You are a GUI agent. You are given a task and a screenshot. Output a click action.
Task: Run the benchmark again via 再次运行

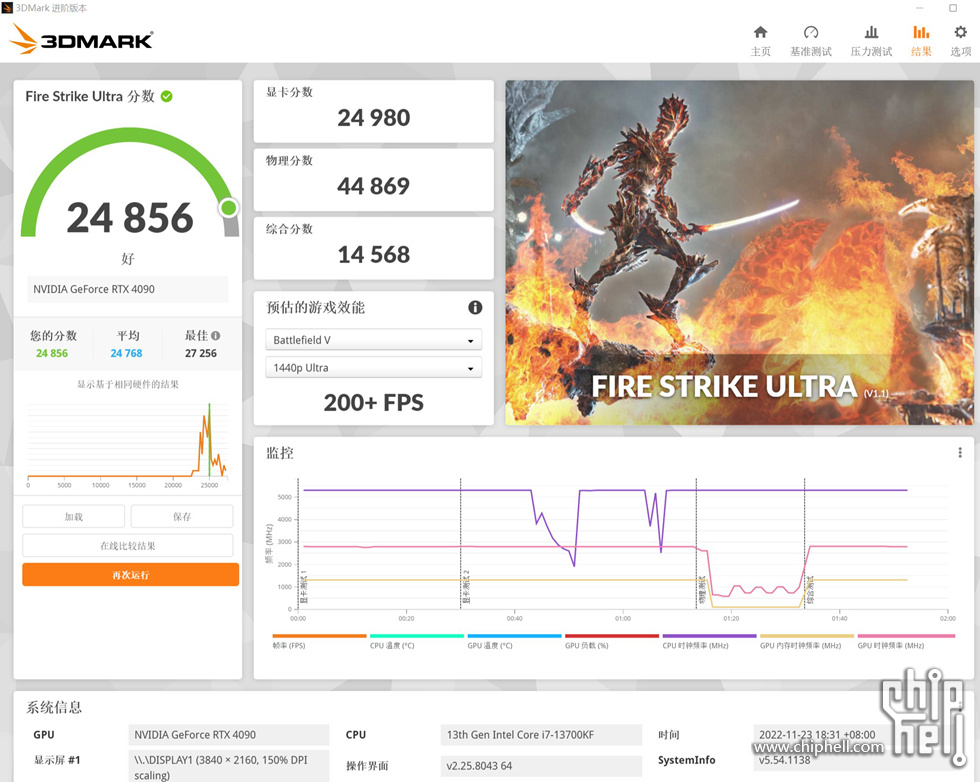129,574
